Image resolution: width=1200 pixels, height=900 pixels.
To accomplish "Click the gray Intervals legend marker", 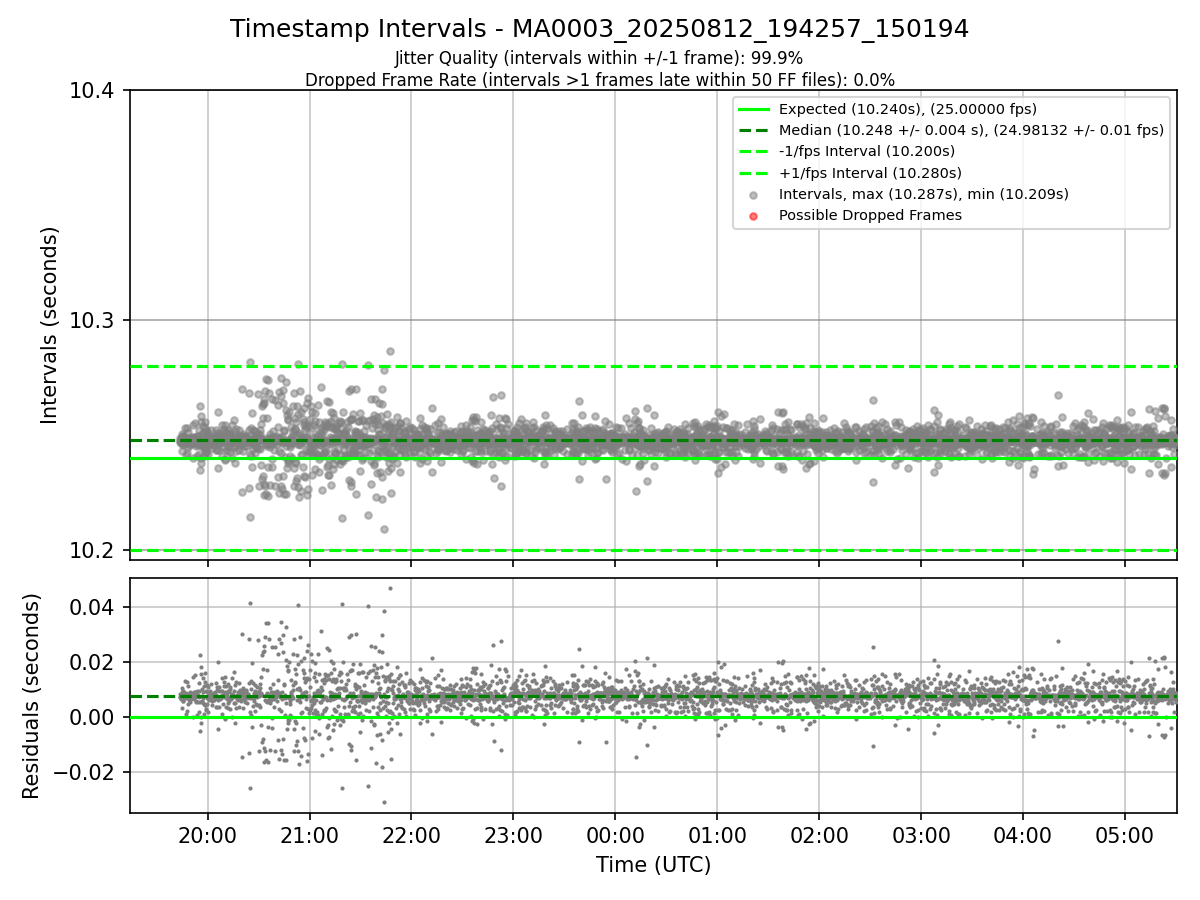I will 754,195.
